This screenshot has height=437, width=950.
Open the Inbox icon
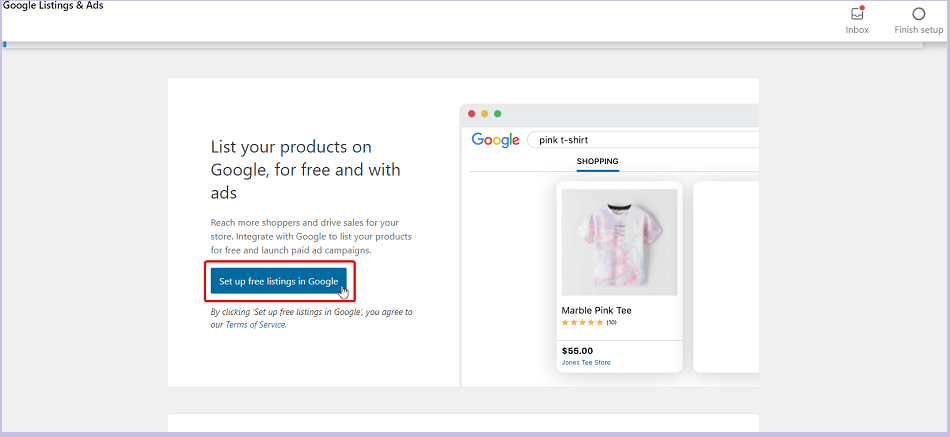tap(857, 14)
